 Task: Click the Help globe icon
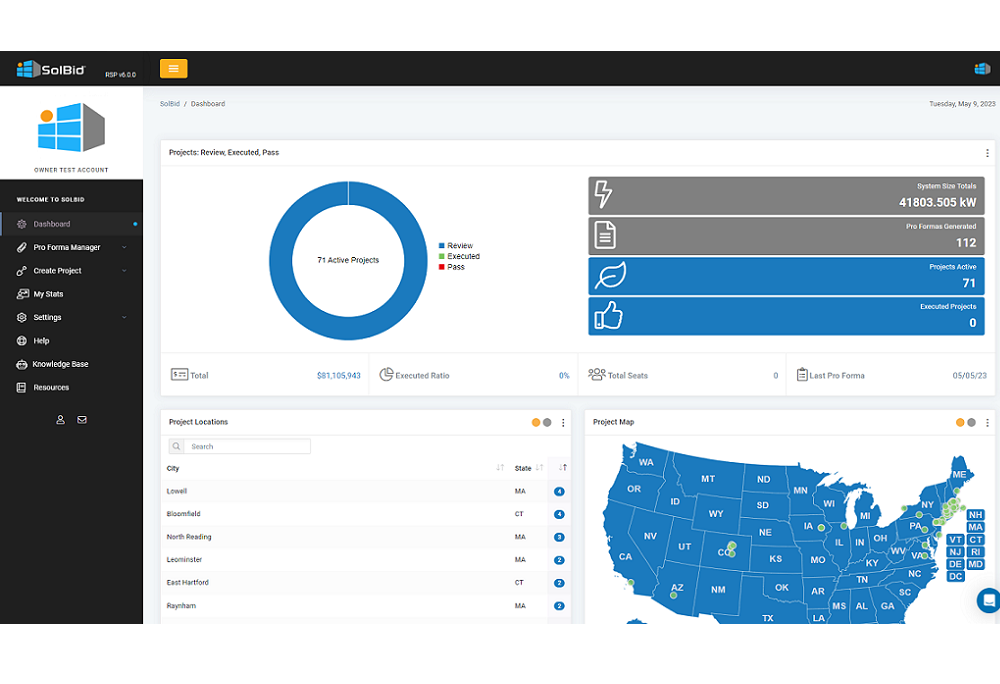coord(22,340)
